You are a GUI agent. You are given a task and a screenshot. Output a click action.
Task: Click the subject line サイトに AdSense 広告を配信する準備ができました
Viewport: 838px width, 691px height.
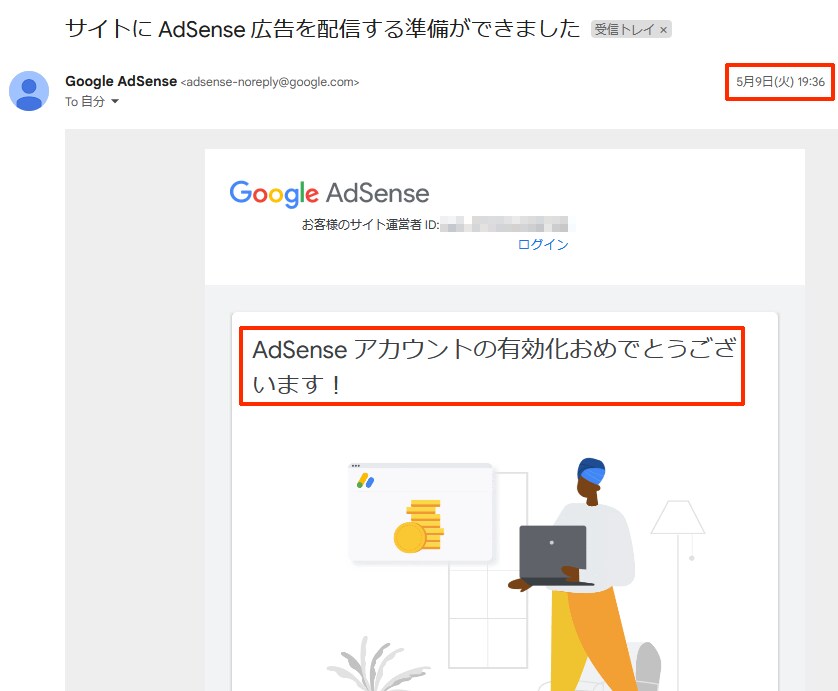click(322, 28)
